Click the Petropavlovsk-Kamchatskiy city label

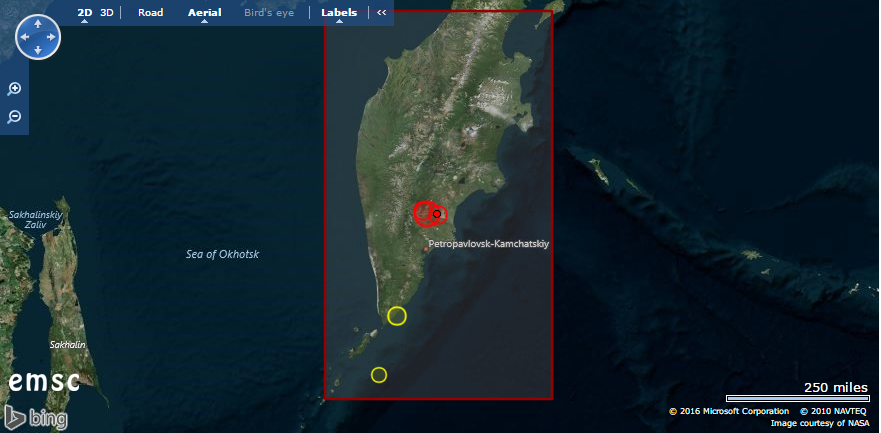(488, 244)
